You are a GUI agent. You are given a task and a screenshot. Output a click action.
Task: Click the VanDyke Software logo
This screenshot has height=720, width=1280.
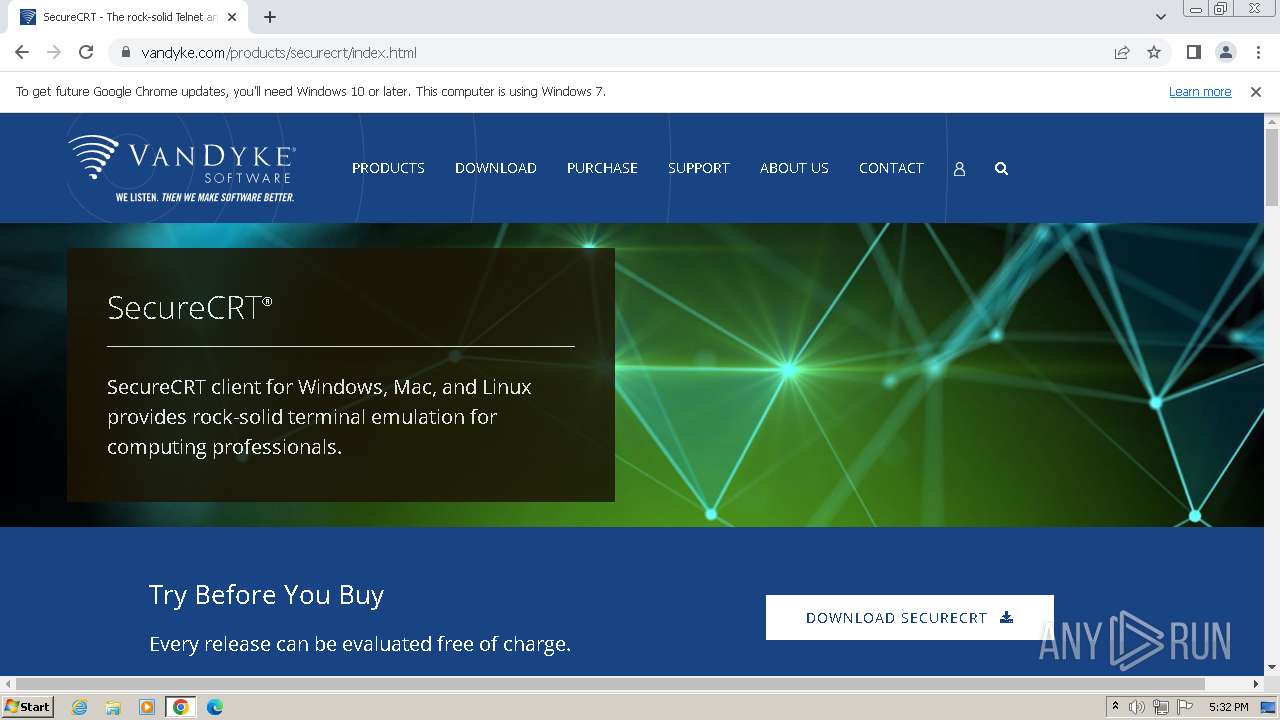[x=182, y=168]
